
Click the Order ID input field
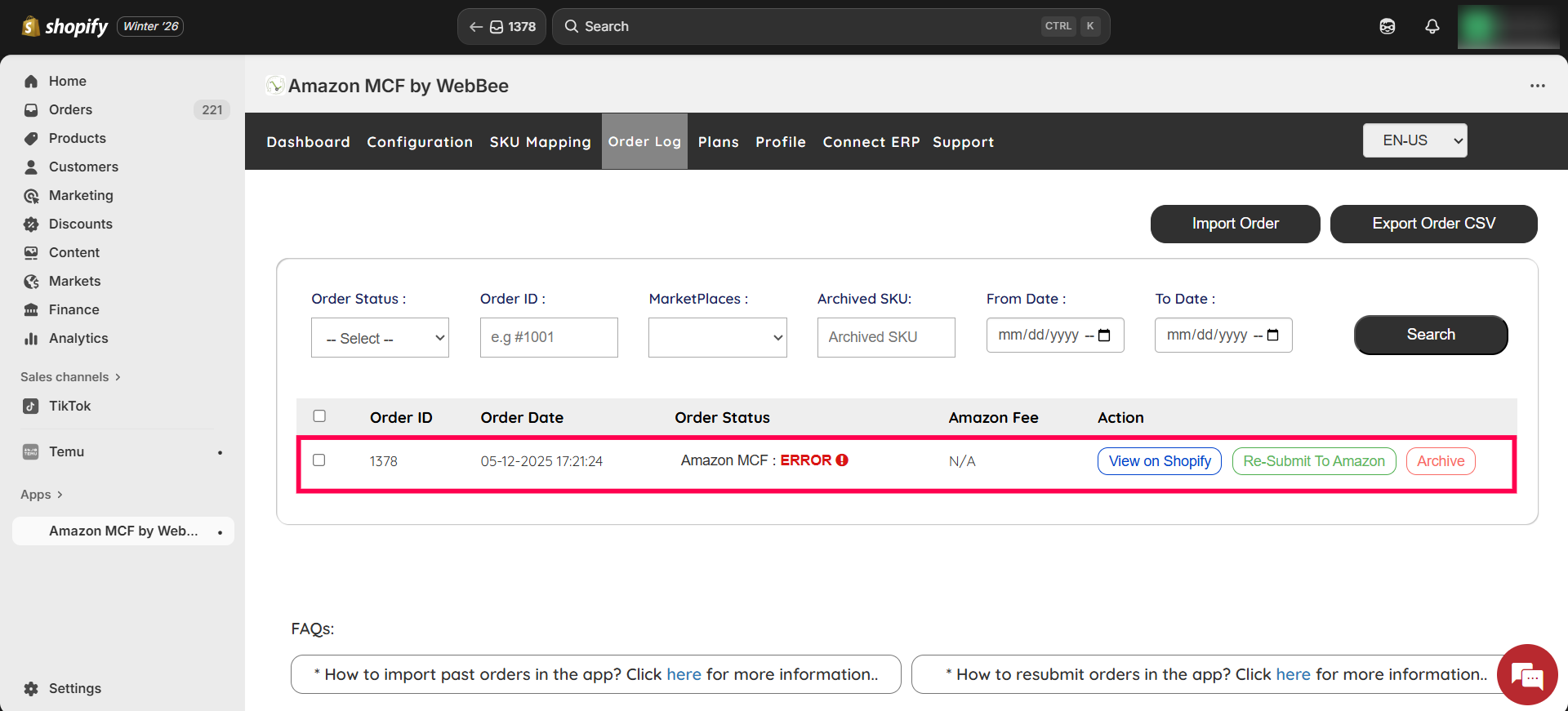coord(549,338)
